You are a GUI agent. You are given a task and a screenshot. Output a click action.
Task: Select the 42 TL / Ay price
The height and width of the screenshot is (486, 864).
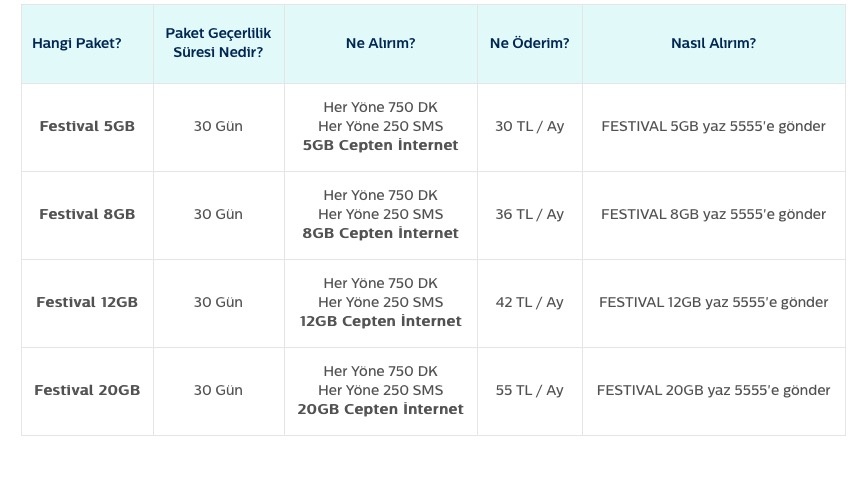[x=529, y=302]
